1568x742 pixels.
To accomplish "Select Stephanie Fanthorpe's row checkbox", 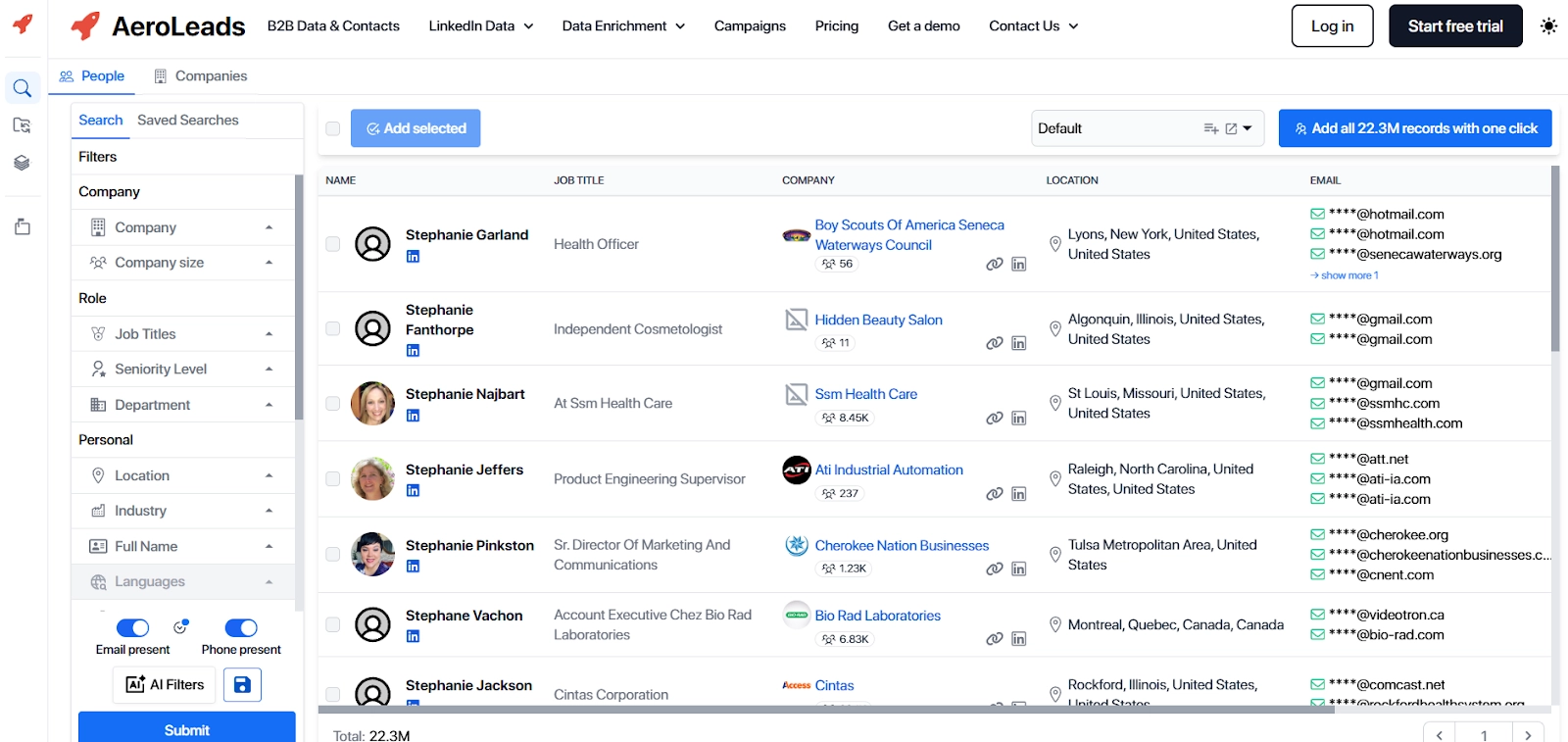I will pos(333,329).
